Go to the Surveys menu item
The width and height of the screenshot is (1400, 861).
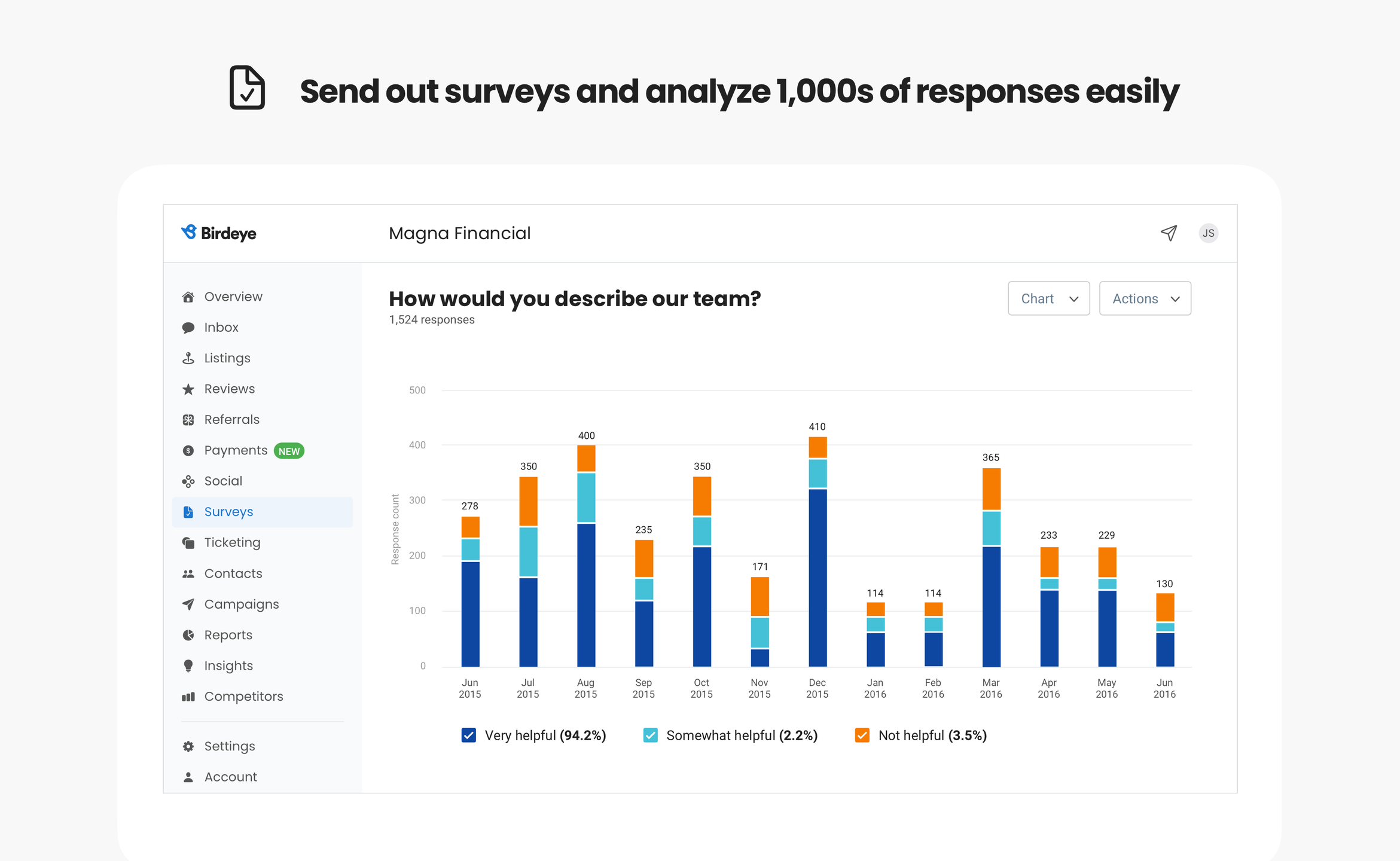point(228,512)
